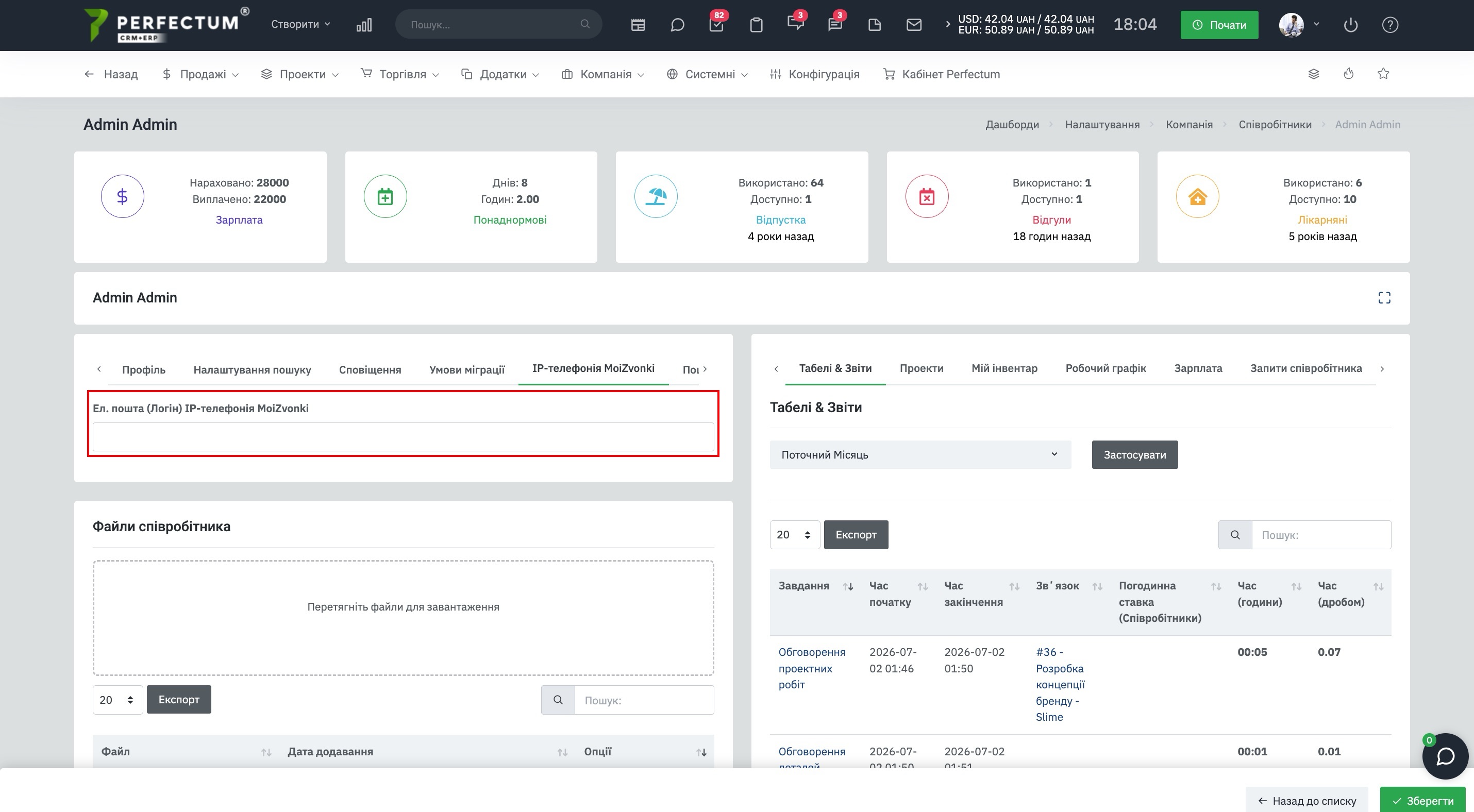Expand the Створити dropdown menu
The width and height of the screenshot is (1474, 812).
[x=300, y=24]
